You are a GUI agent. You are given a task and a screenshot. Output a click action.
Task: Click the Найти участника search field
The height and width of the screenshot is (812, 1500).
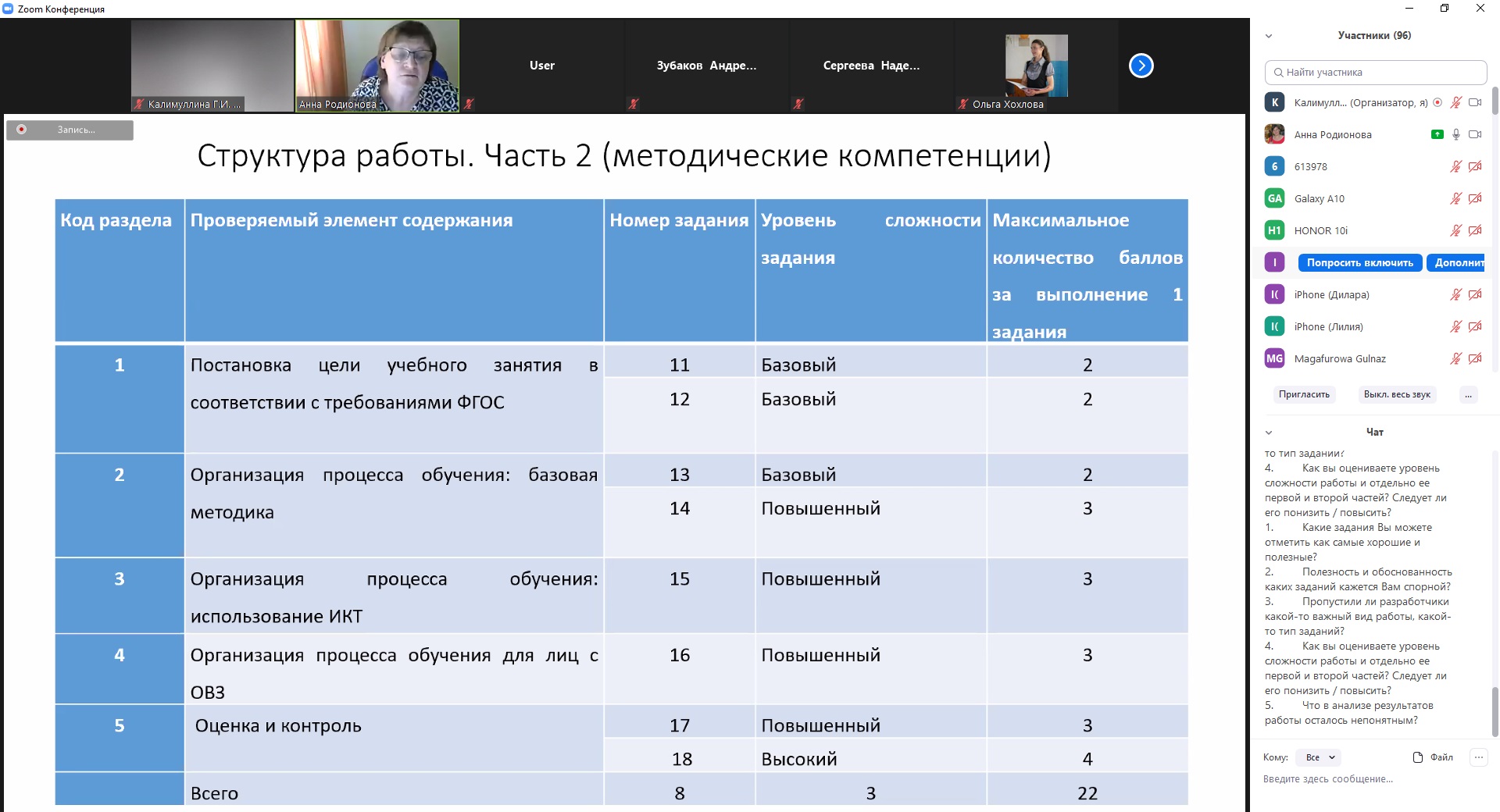[1375, 73]
